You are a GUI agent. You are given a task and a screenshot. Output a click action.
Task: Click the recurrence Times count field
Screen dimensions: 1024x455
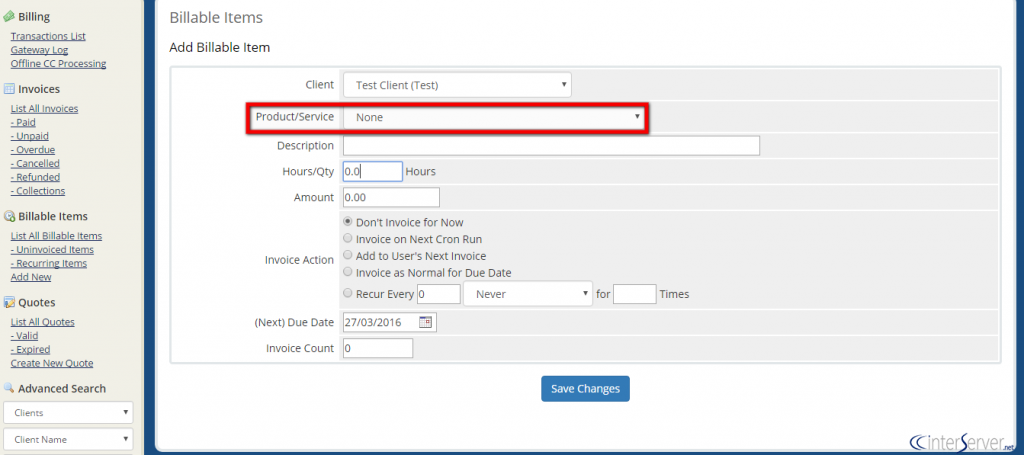tap(635, 294)
